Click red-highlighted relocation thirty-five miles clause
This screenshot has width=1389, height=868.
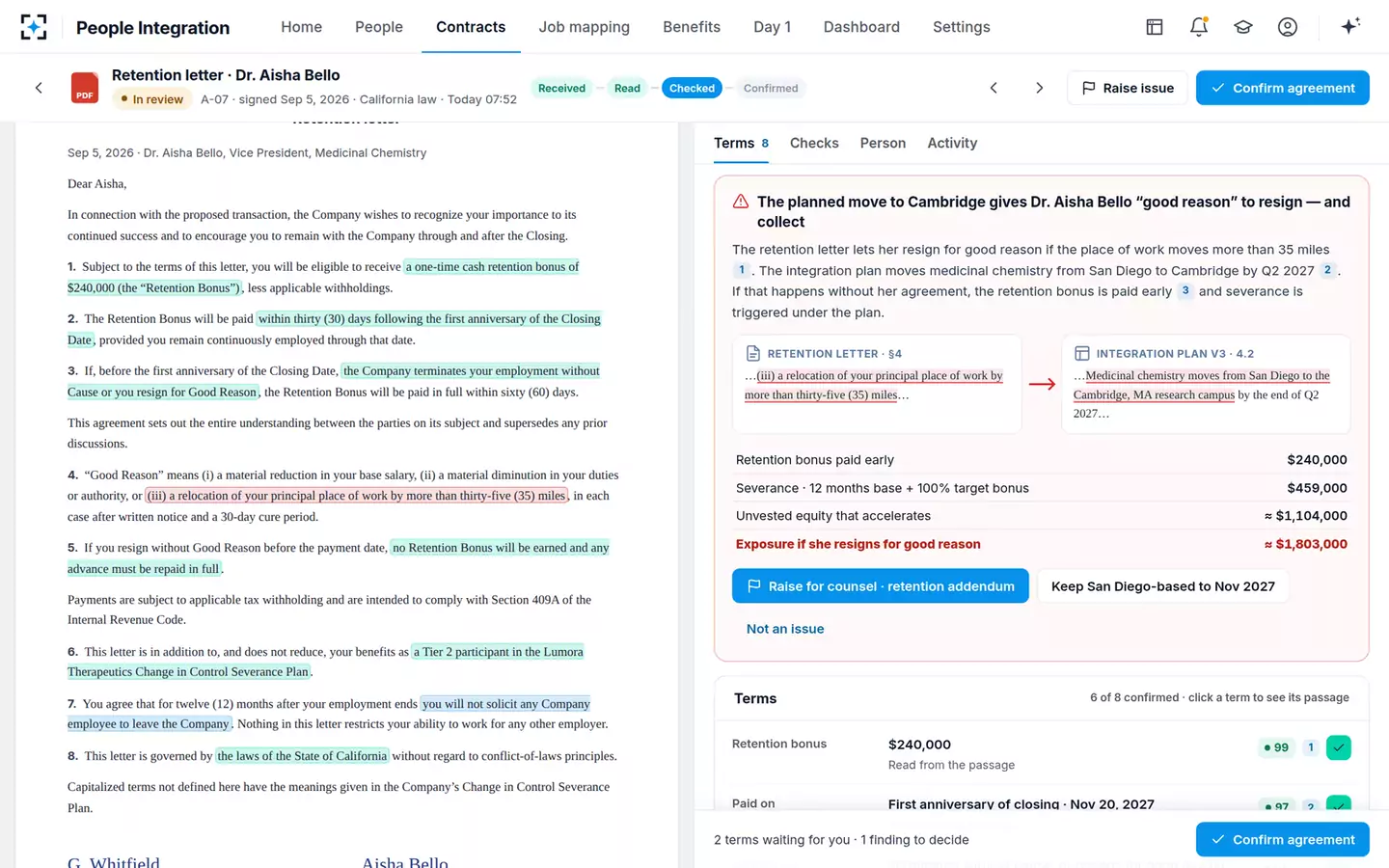pyautogui.click(x=357, y=496)
